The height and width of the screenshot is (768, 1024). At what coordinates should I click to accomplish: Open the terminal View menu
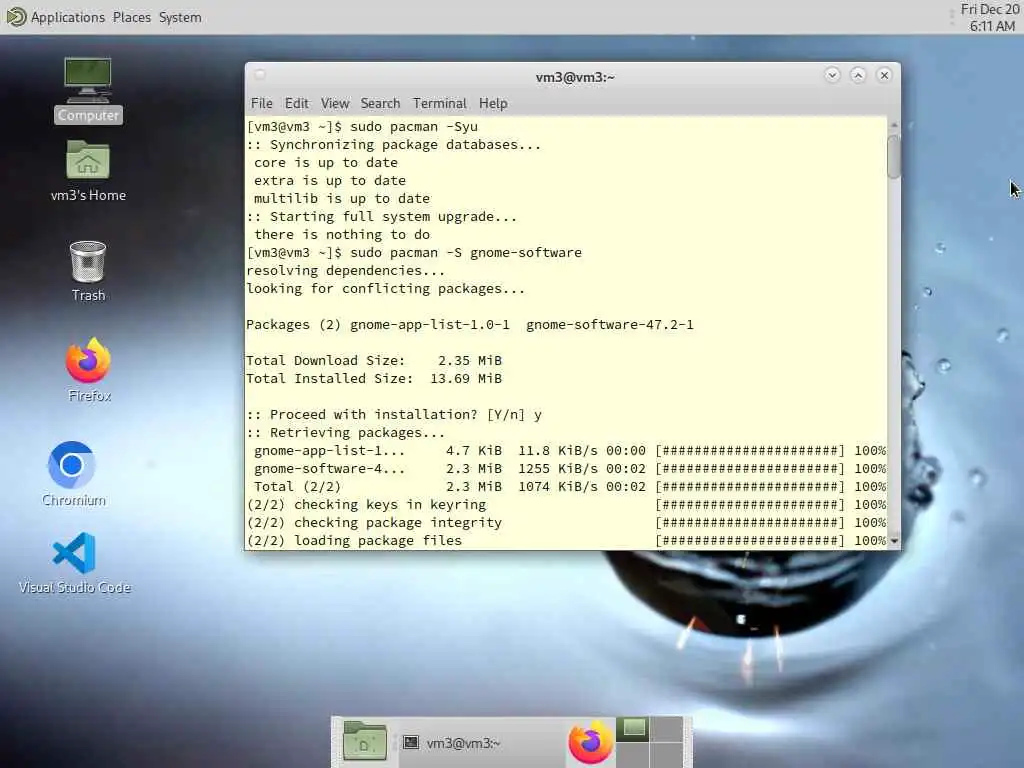(335, 103)
